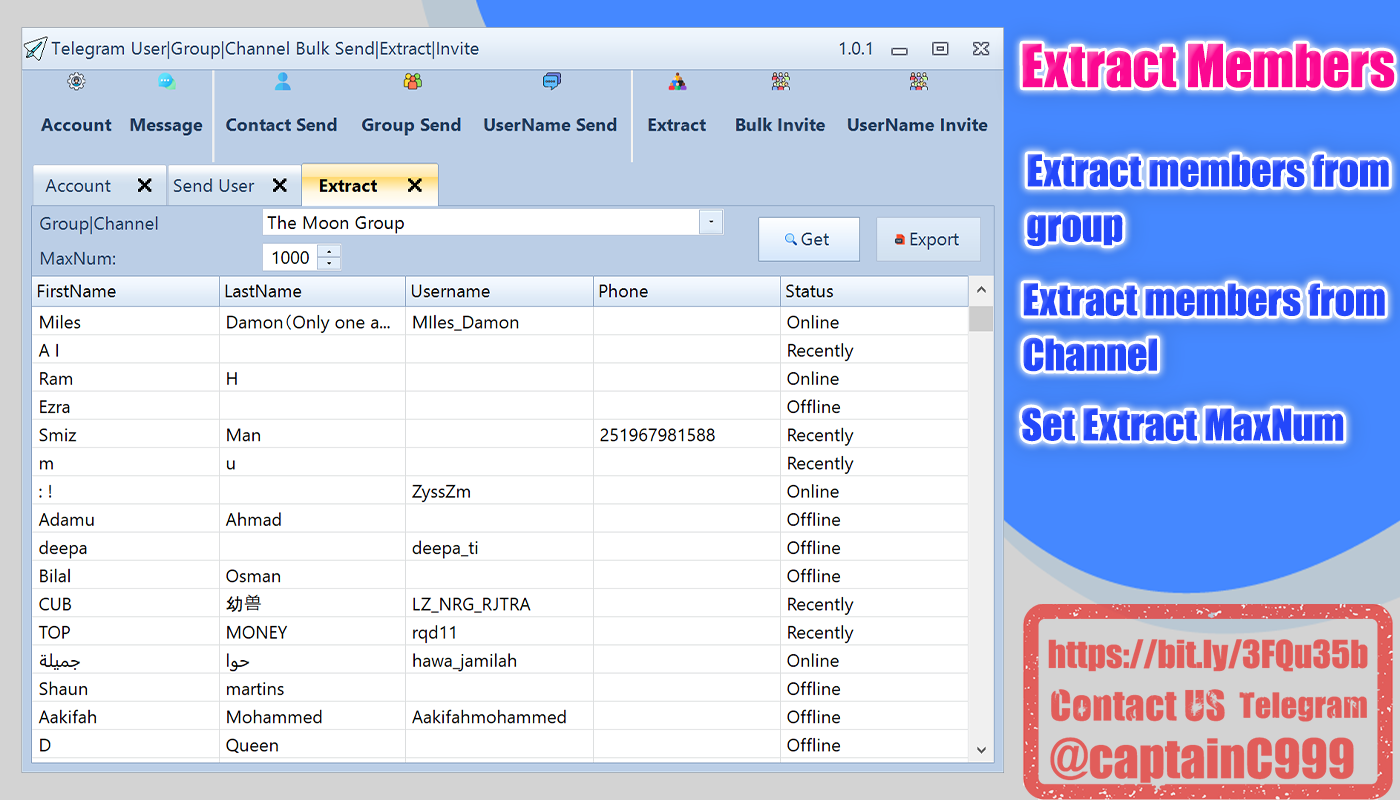Open Contact Send tool
Screen dimensions: 1400x800
click(x=281, y=103)
